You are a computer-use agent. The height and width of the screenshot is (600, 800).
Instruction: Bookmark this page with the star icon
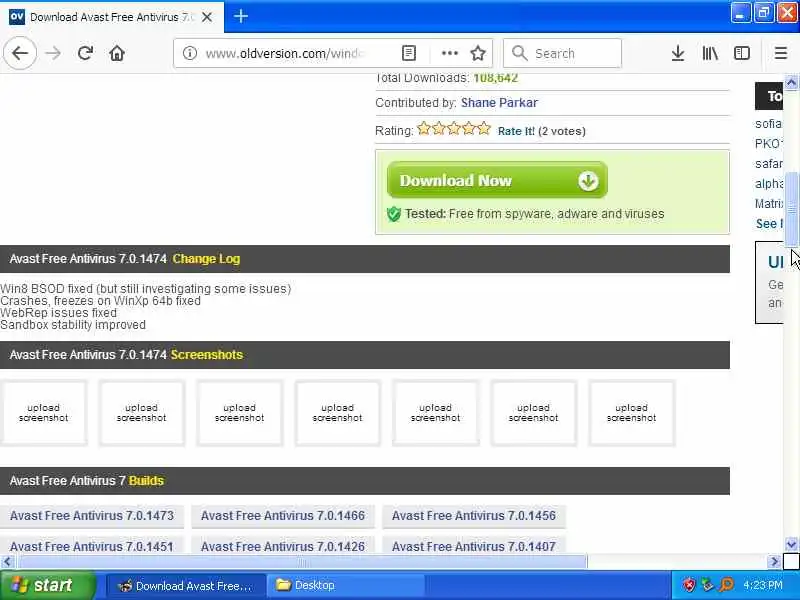478,53
